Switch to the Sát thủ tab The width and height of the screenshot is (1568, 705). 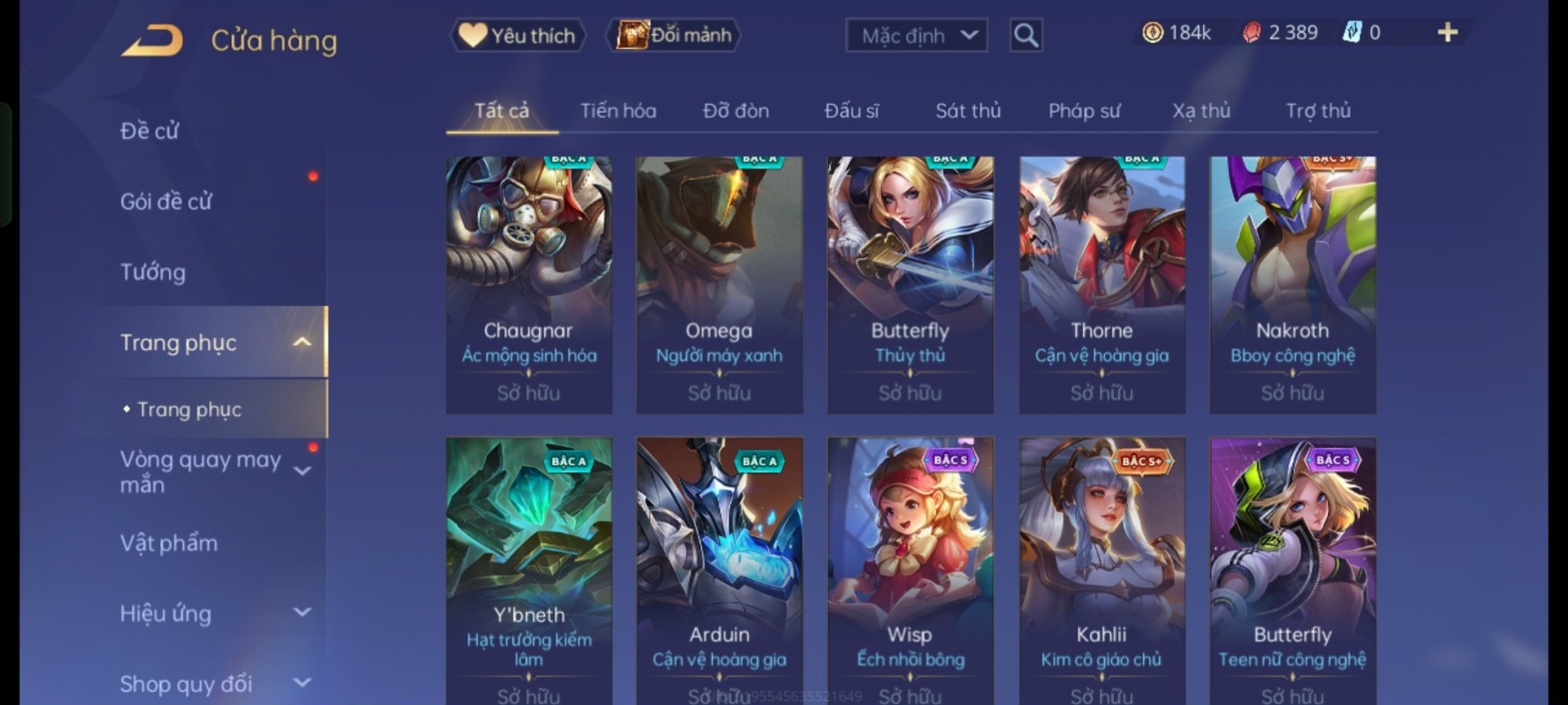point(968,111)
